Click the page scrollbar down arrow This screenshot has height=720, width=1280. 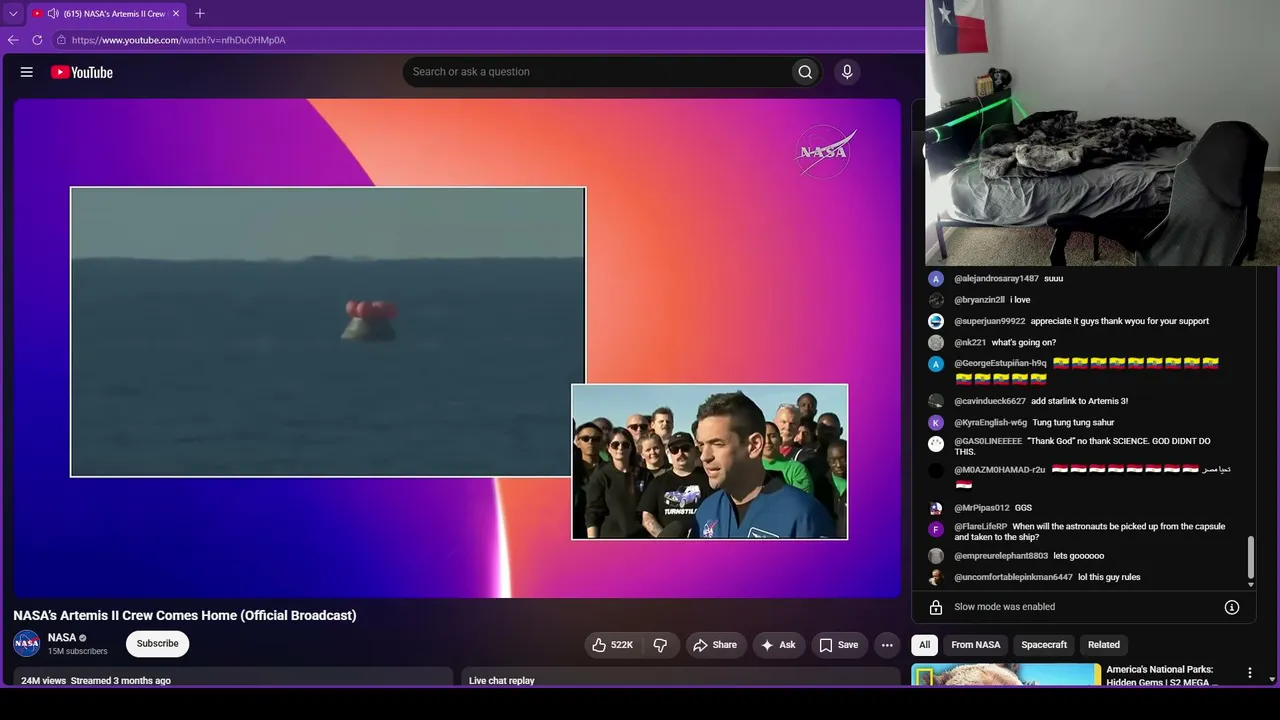(1272, 680)
